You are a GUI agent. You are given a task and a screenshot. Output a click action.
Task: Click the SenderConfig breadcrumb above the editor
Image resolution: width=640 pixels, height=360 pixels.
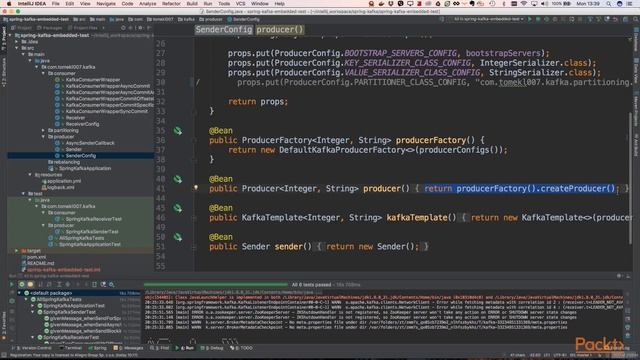coord(224,29)
